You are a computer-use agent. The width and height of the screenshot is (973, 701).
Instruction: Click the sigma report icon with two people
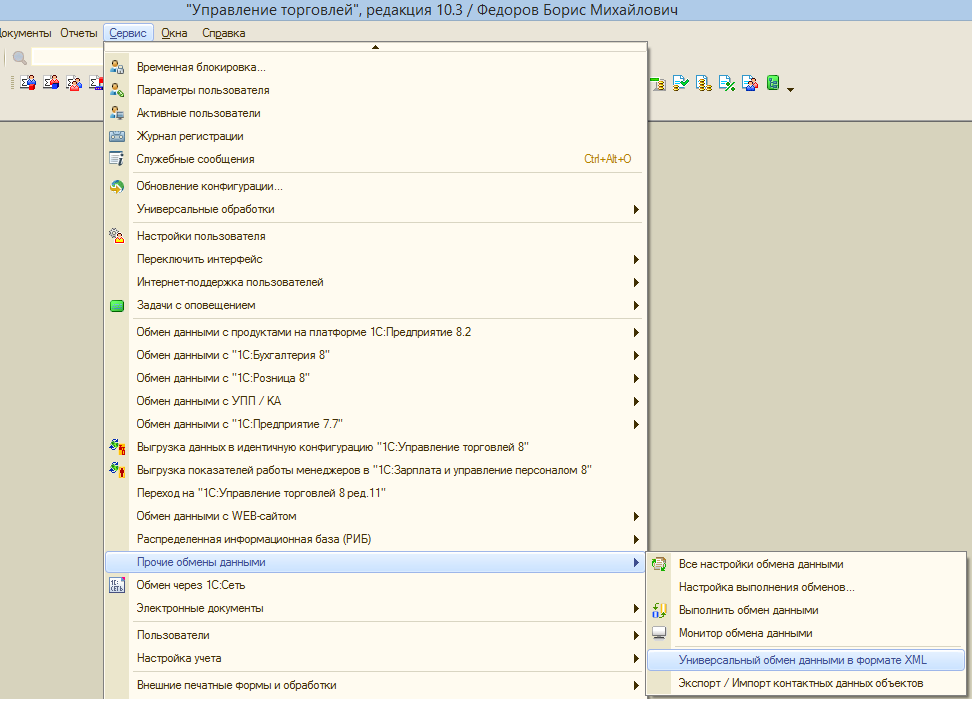pos(74,83)
